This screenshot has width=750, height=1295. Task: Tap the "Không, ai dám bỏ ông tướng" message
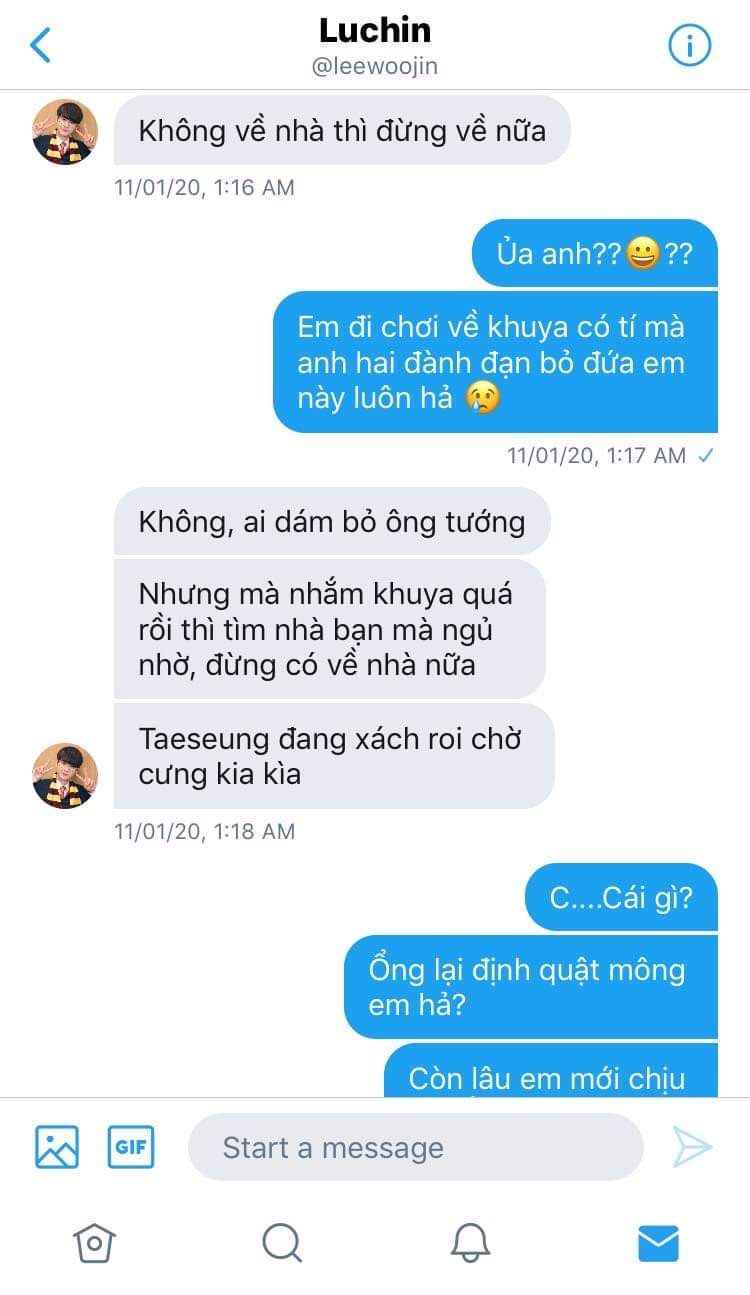pos(332,521)
